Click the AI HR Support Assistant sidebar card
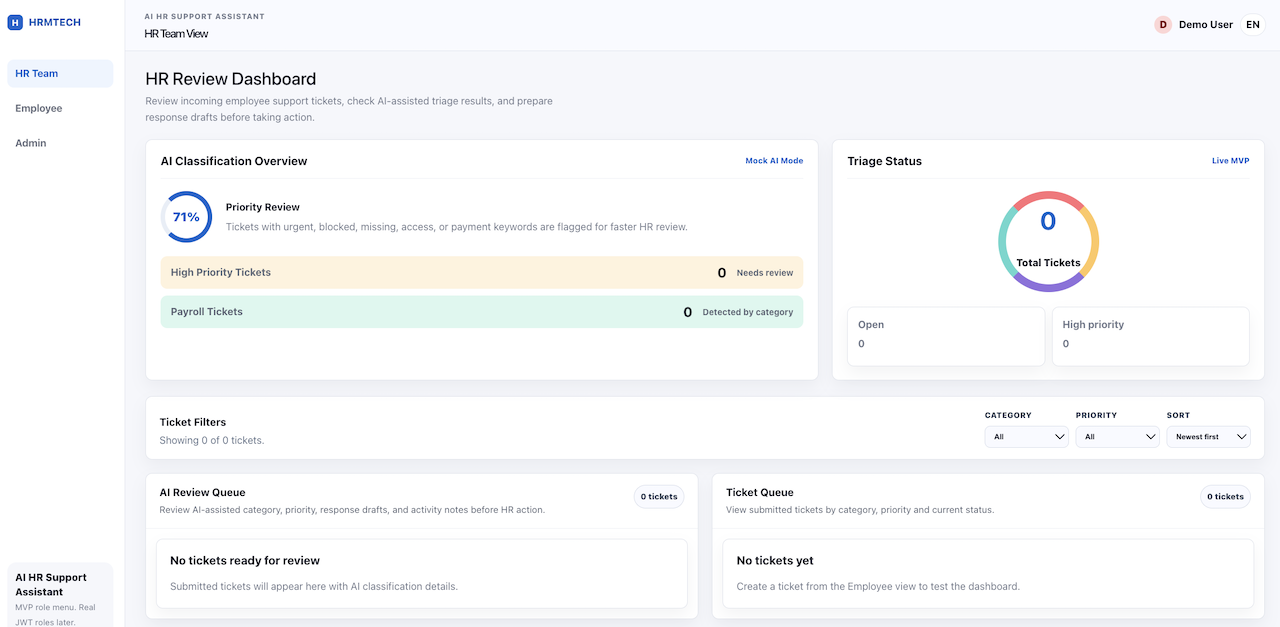Viewport: 1280px width, 627px height. [60, 595]
